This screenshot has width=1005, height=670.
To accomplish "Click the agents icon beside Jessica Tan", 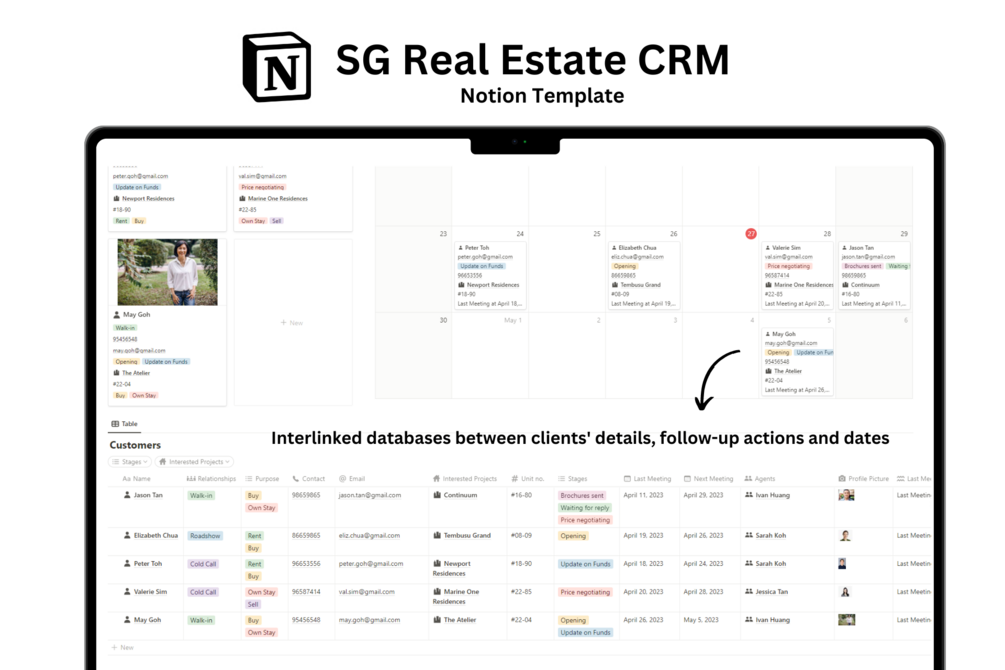I will pos(749,592).
